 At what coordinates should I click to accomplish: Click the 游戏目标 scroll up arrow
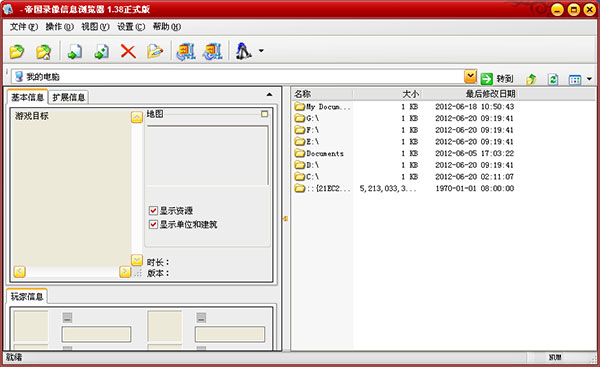pyautogui.click(x=137, y=117)
